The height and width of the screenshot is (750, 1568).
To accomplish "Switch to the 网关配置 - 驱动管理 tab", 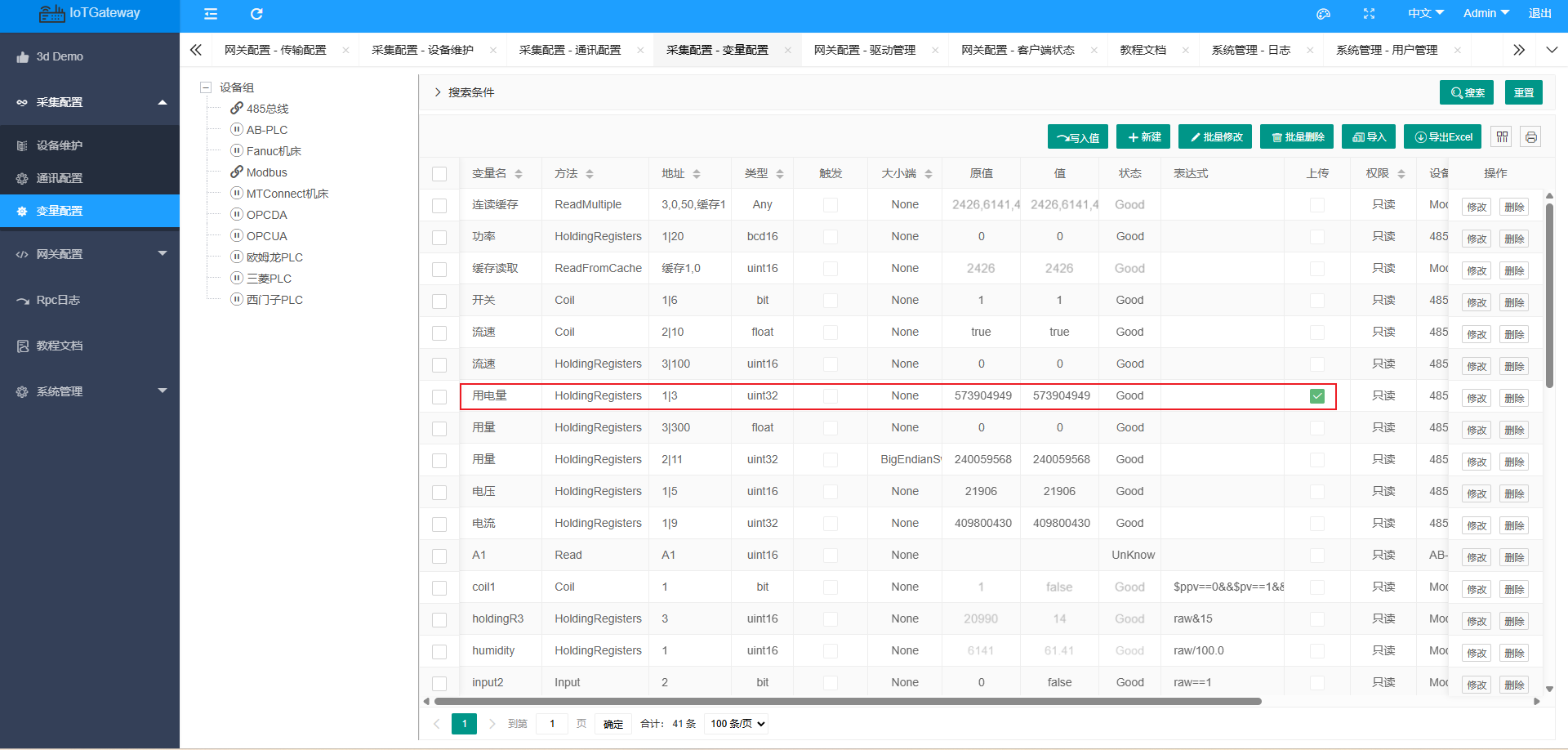I will point(864,50).
